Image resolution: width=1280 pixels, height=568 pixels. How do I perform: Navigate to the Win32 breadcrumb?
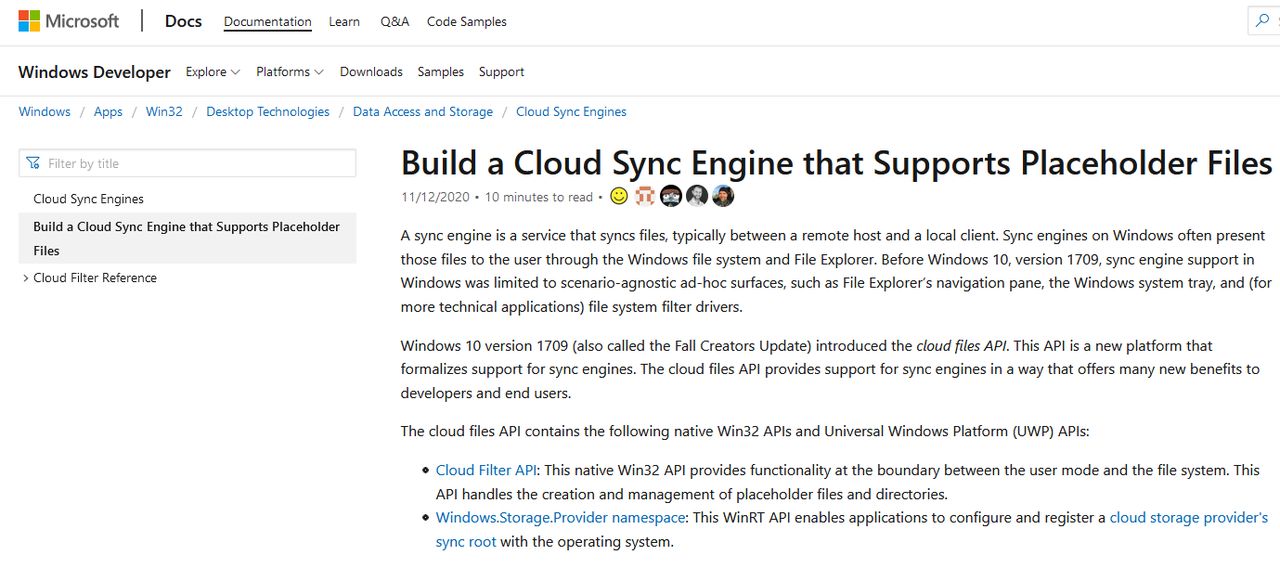[x=164, y=112]
